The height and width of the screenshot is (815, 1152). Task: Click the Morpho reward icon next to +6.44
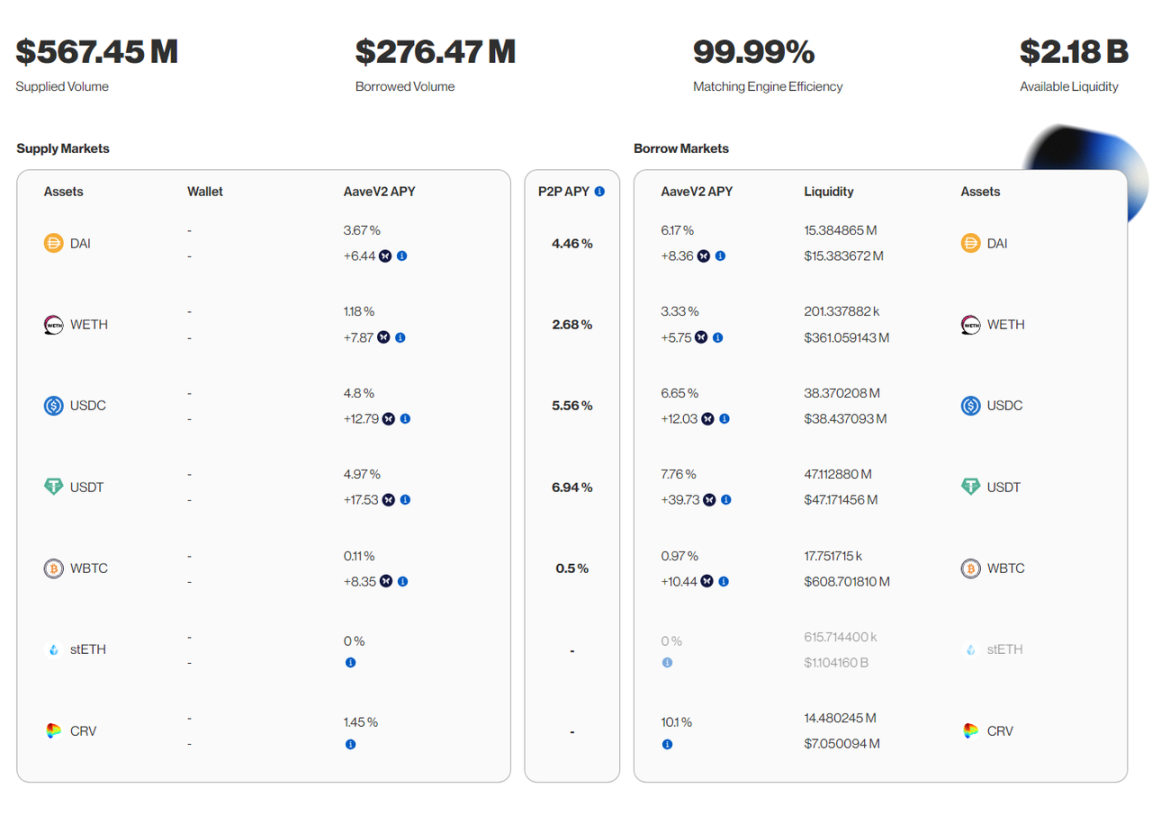[386, 256]
